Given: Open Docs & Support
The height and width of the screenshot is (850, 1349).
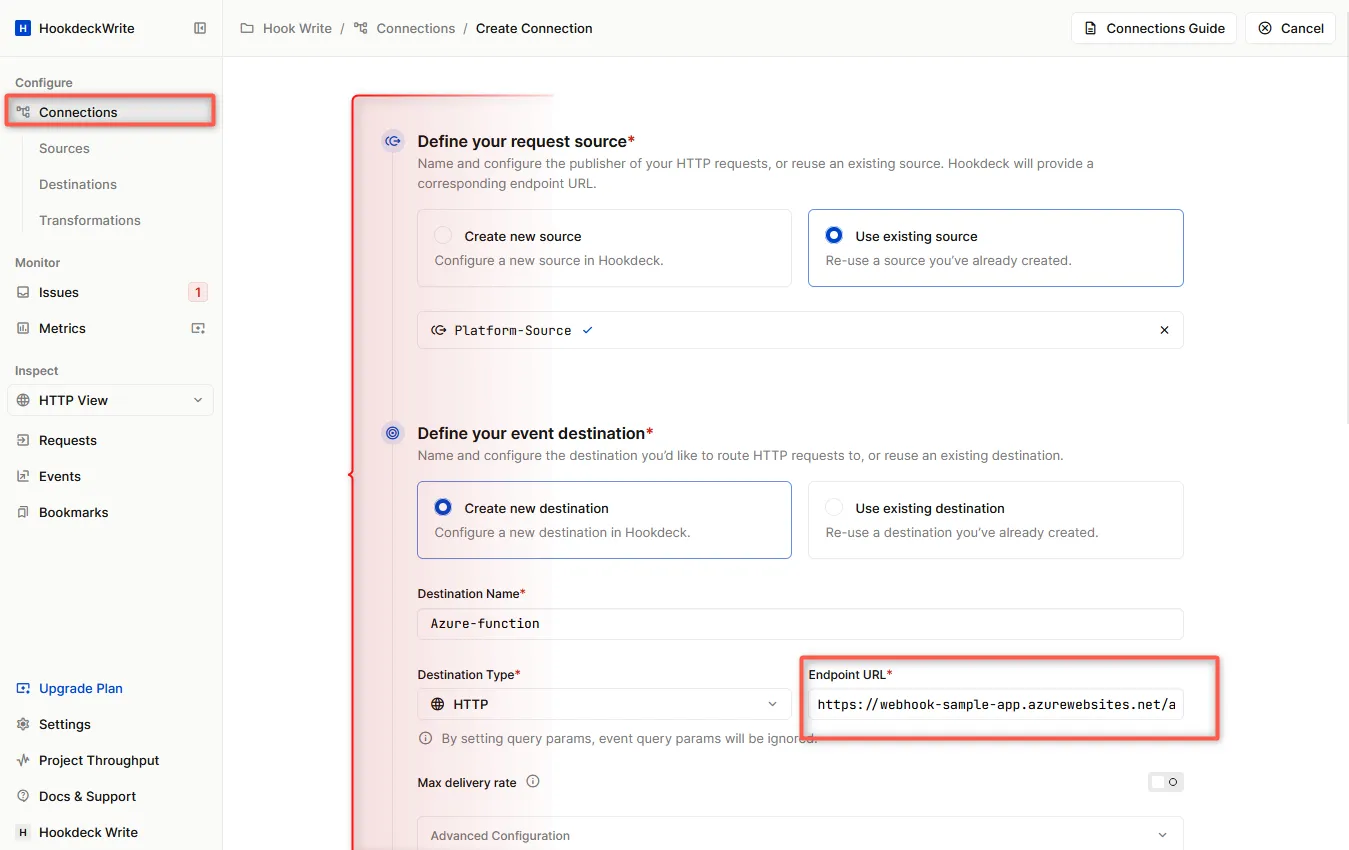Looking at the screenshot, I should click(x=87, y=796).
